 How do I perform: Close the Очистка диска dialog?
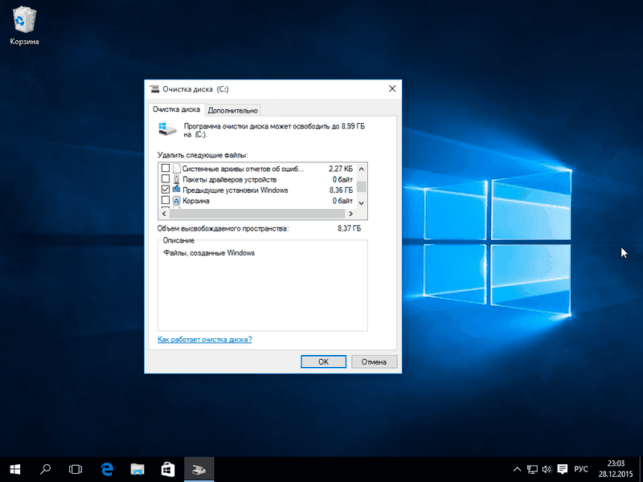pyautogui.click(x=392, y=89)
